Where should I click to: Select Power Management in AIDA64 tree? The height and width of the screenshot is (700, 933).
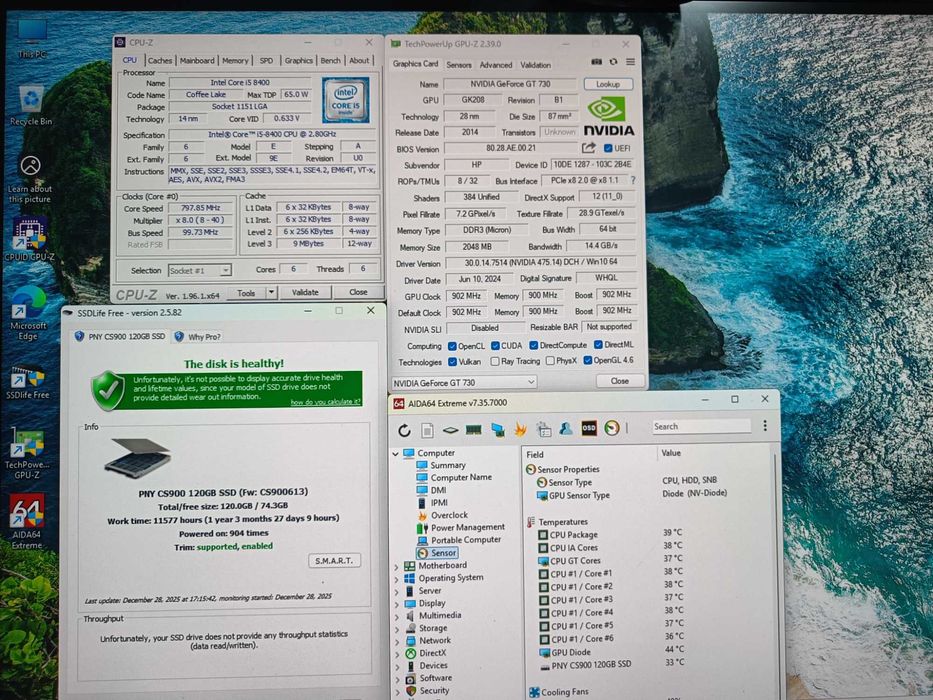point(461,527)
